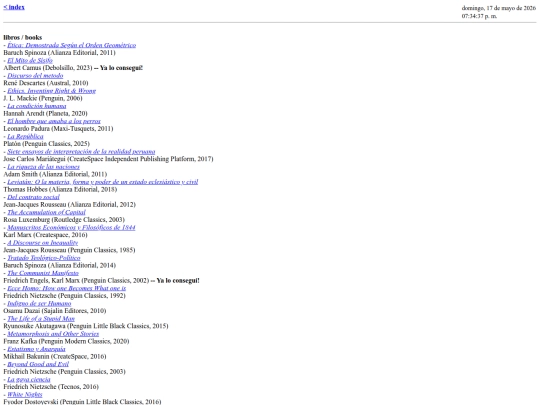Open 'Ethics: Inventing Right & Wrong' link
The height and width of the screenshot is (405, 540).
[52, 91]
